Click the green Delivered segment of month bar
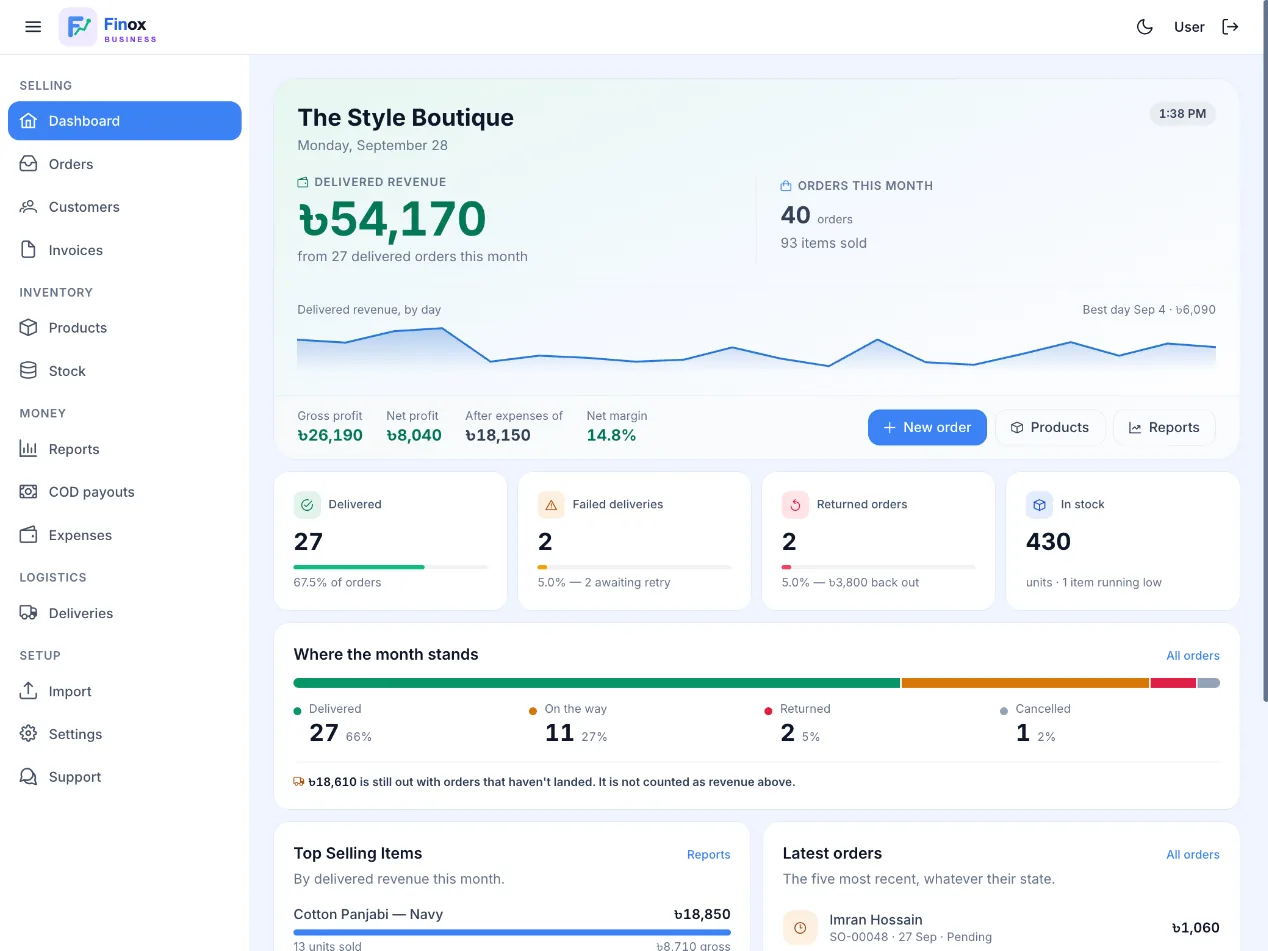1268x951 pixels. (x=597, y=683)
